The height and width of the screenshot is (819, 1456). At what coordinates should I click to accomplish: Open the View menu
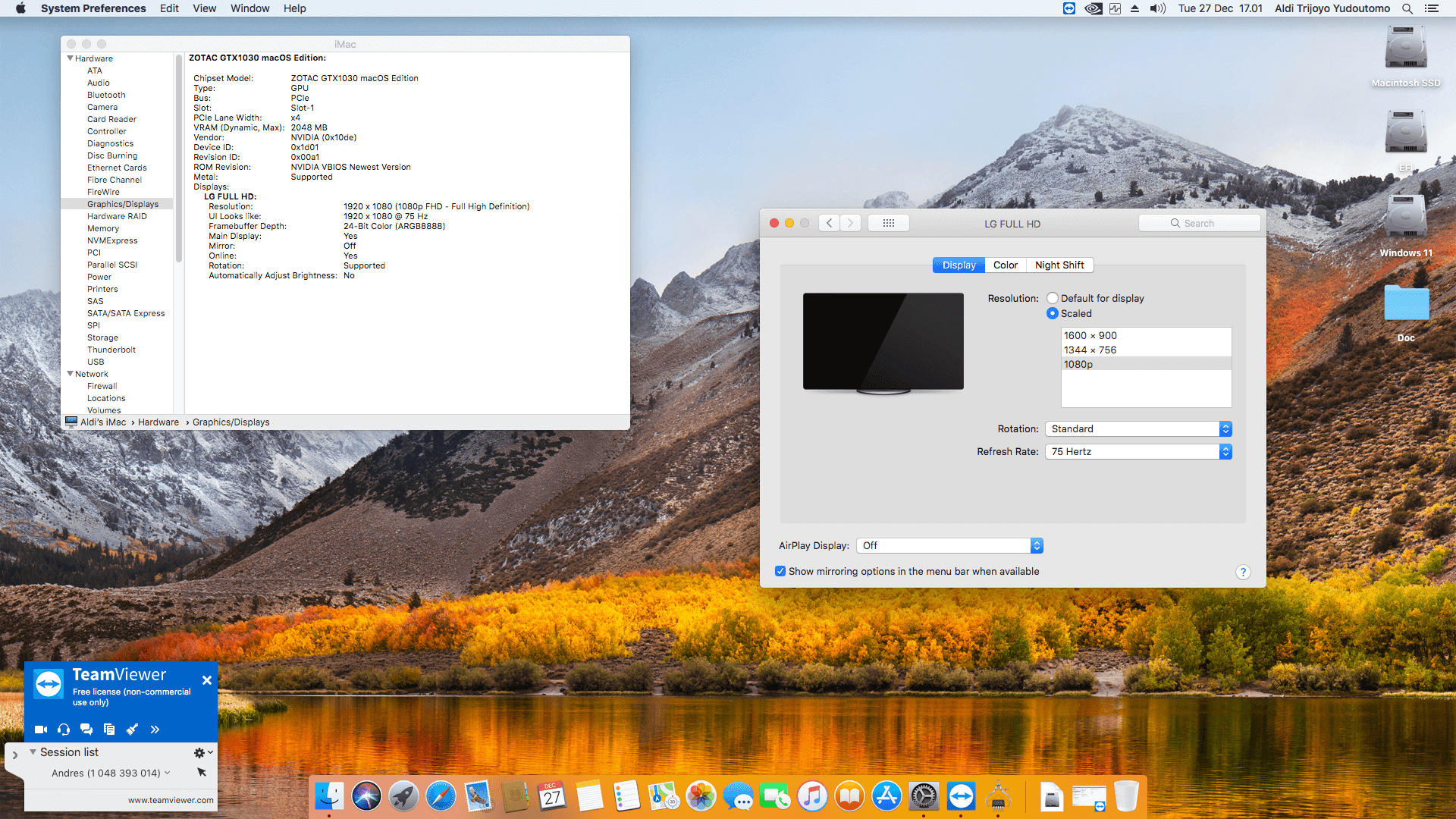point(205,8)
